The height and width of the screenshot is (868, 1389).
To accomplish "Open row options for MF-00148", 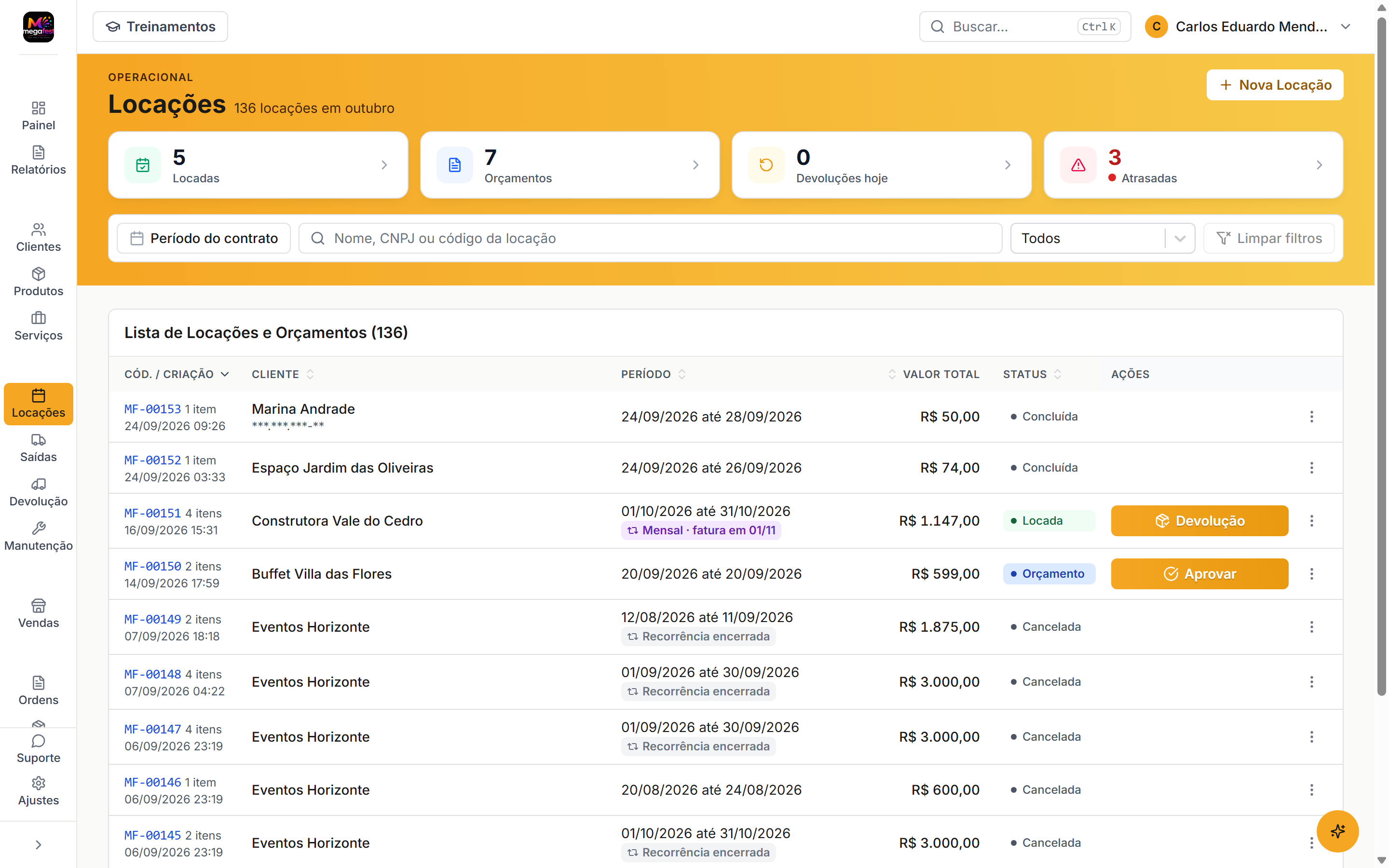I will point(1311,682).
